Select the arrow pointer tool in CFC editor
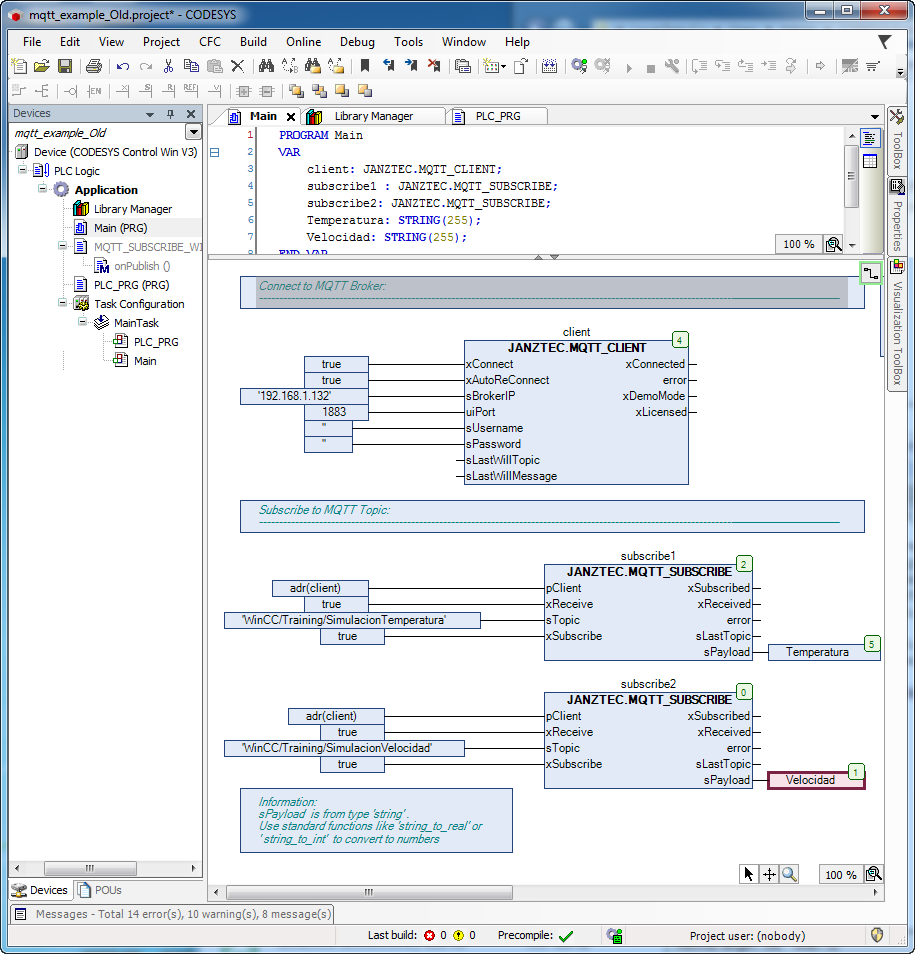This screenshot has height=954, width=915. pyautogui.click(x=749, y=874)
